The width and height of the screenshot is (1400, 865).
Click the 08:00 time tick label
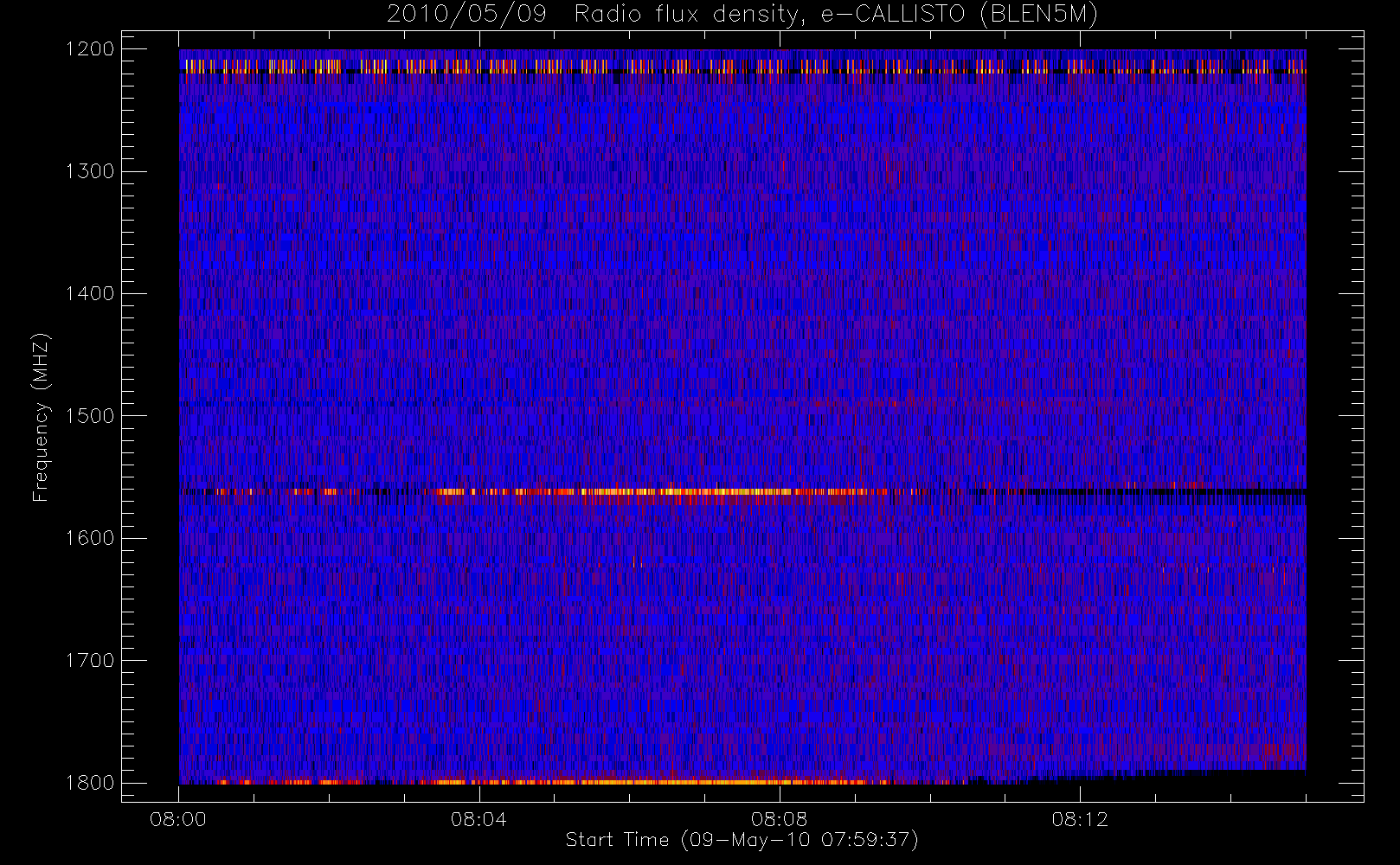pyautogui.click(x=178, y=819)
